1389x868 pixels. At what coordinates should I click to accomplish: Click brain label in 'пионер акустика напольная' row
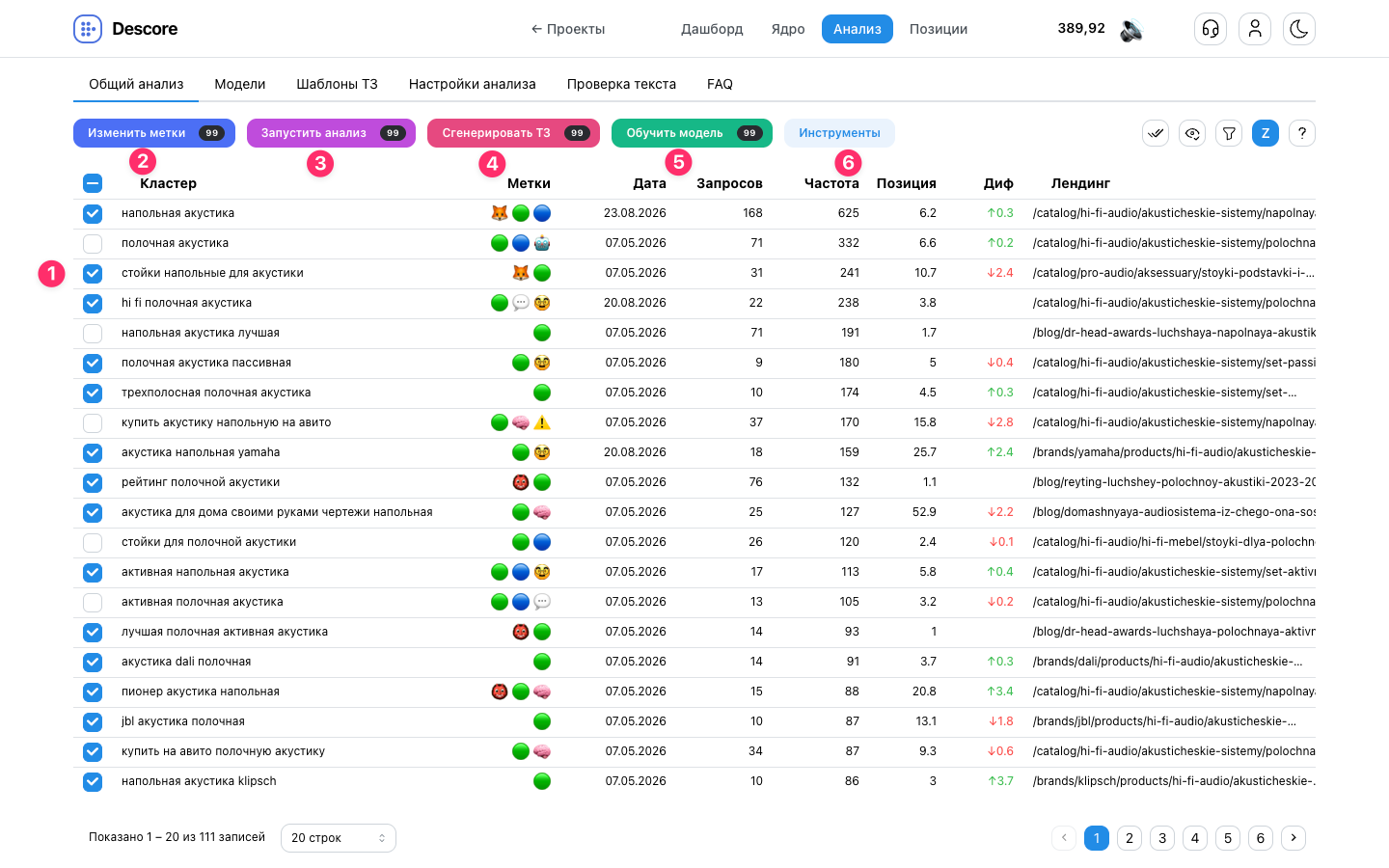click(x=542, y=692)
